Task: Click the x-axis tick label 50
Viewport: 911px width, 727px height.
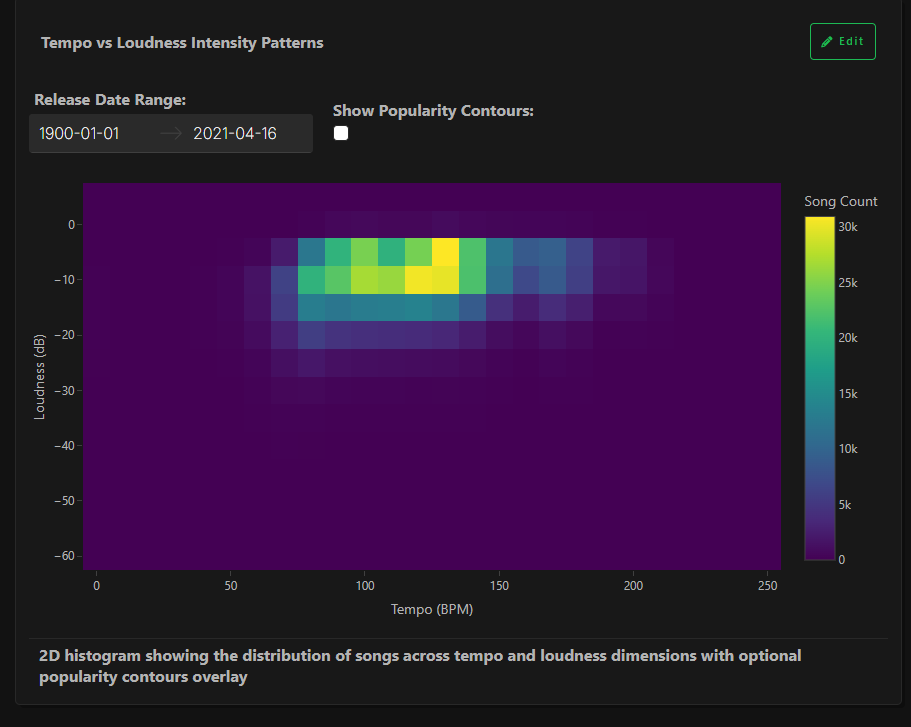Action: 231,586
